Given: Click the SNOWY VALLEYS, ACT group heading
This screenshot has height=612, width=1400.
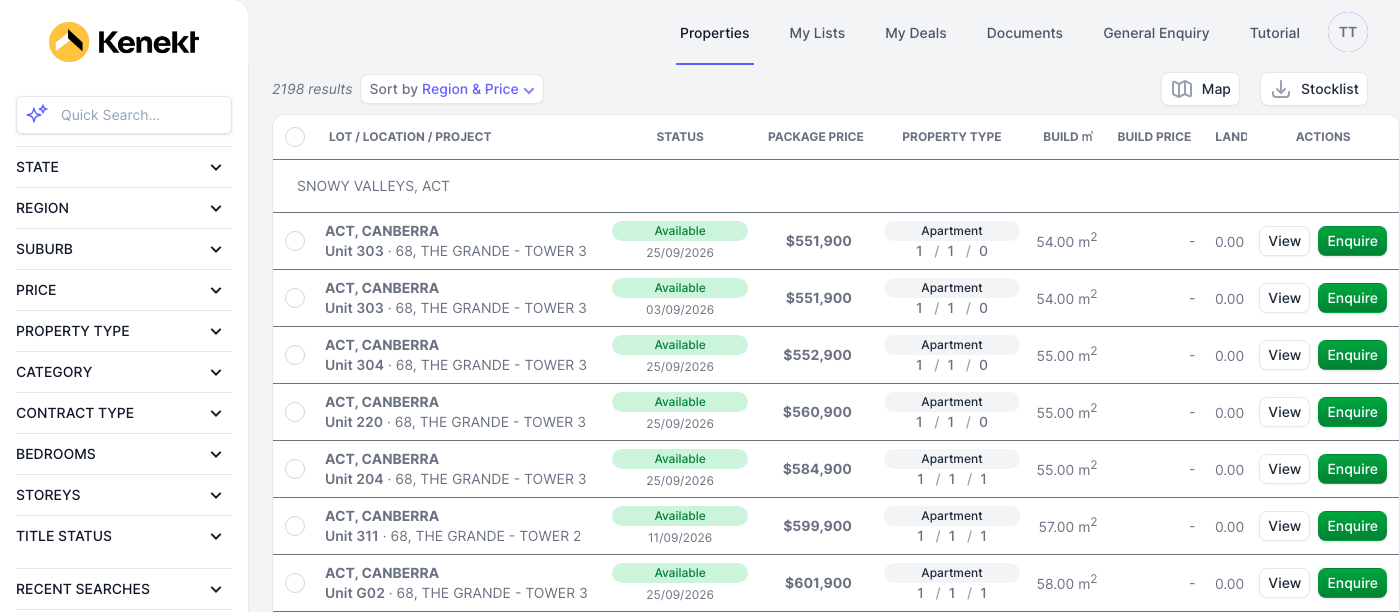Looking at the screenshot, I should 373,186.
